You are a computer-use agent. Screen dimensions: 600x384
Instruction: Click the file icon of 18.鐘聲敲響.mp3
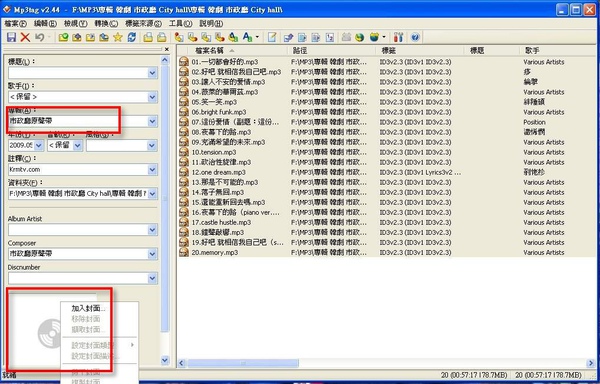click(x=184, y=233)
